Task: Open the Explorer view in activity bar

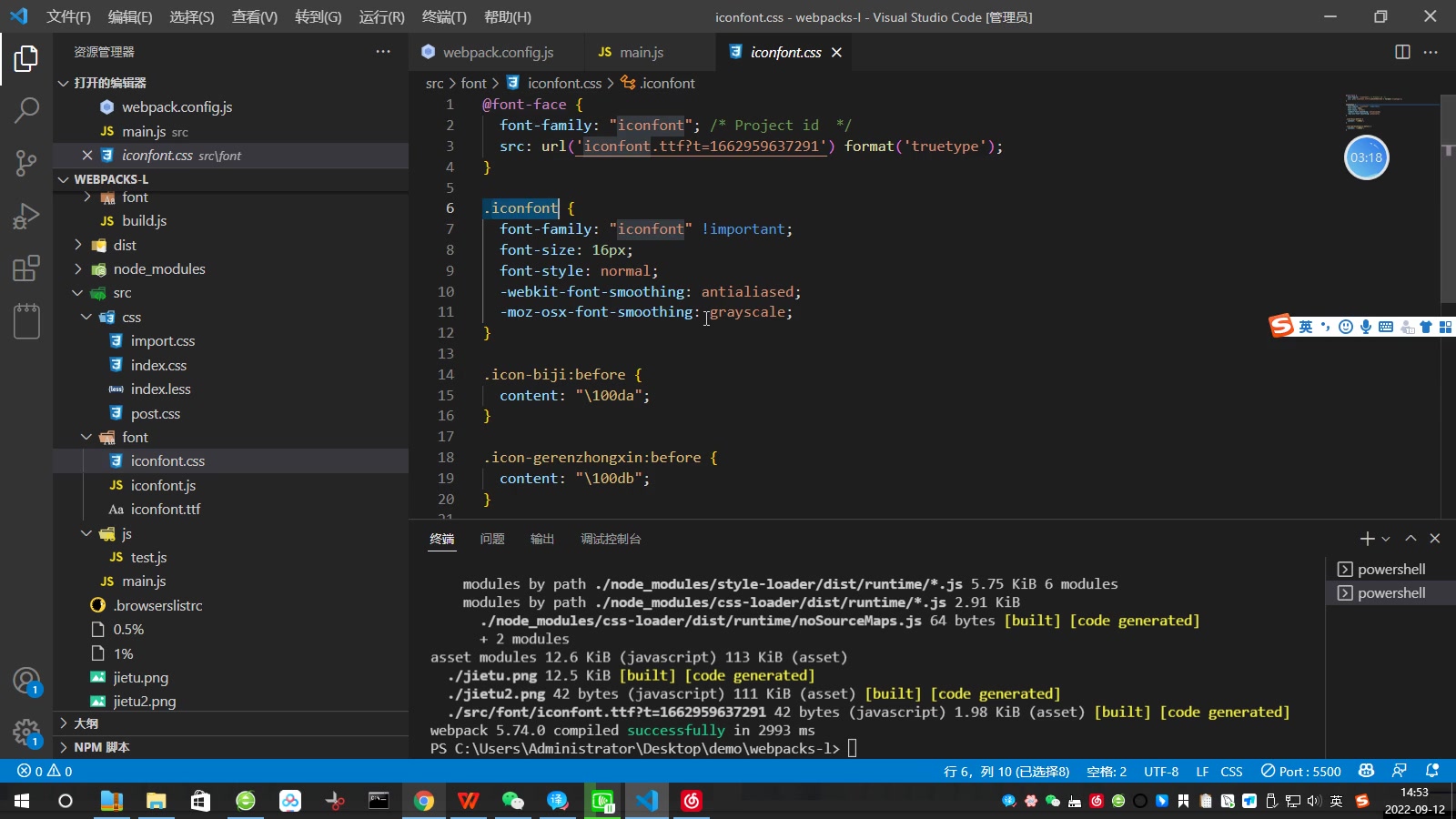Action: click(26, 59)
